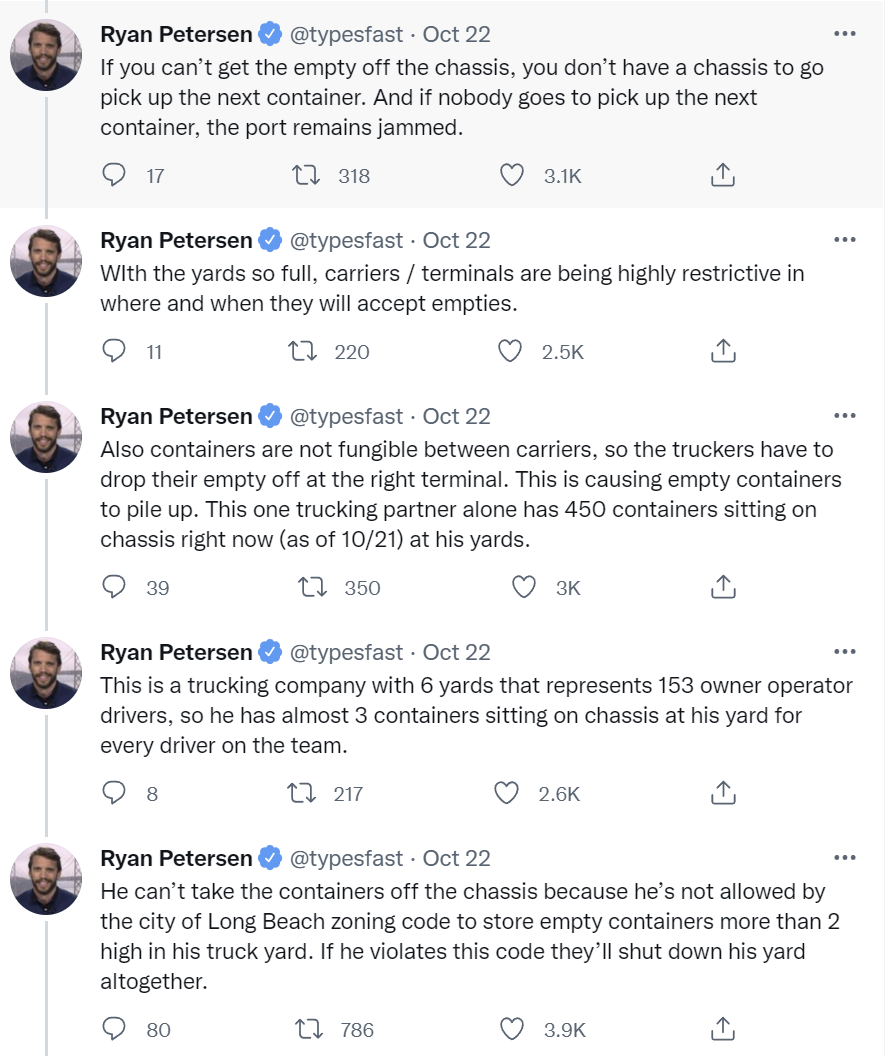
Task: Share the 'empty off the chassis' tweet
Action: tap(722, 176)
